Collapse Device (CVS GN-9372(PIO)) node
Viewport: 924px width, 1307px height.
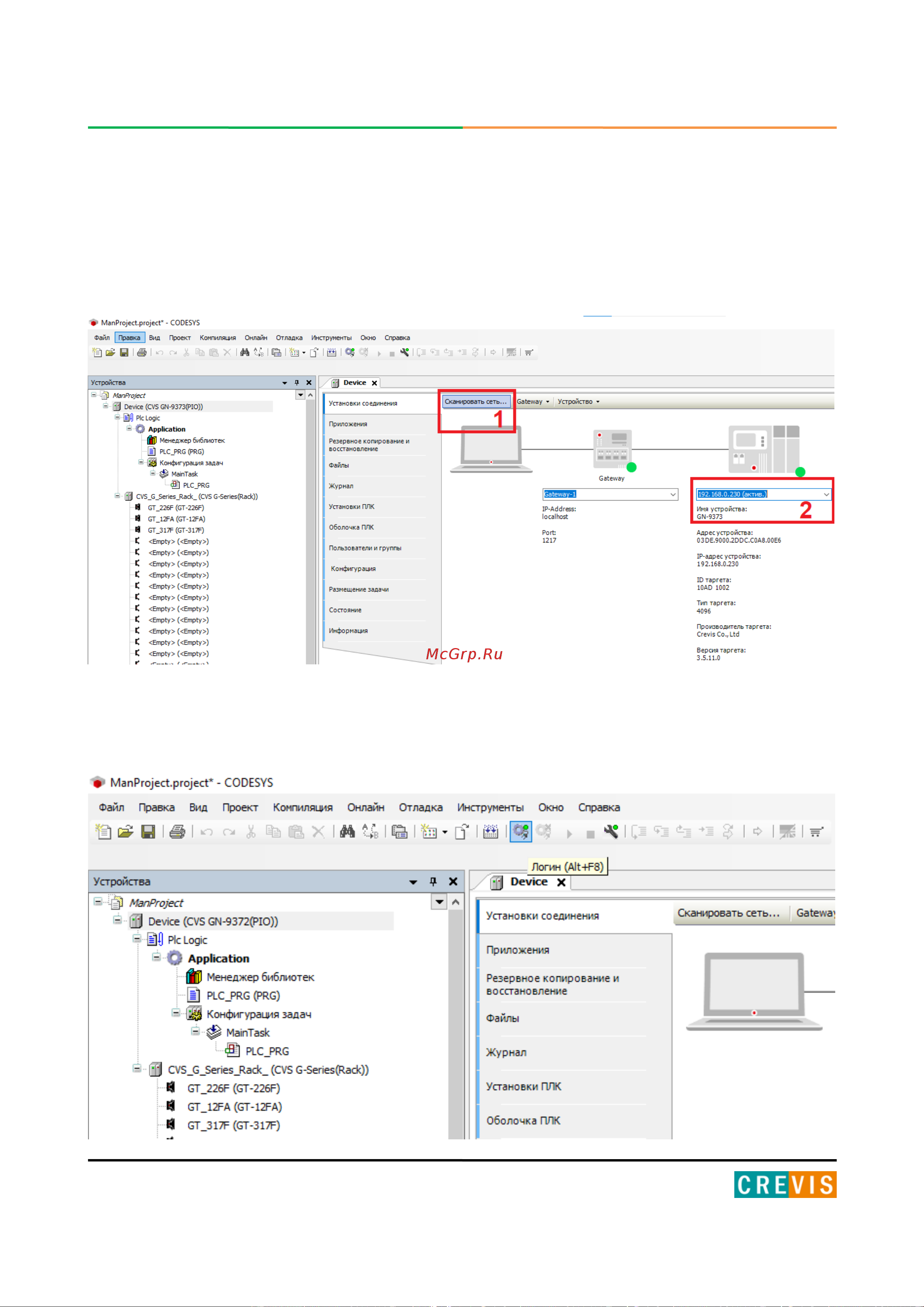tap(117, 919)
